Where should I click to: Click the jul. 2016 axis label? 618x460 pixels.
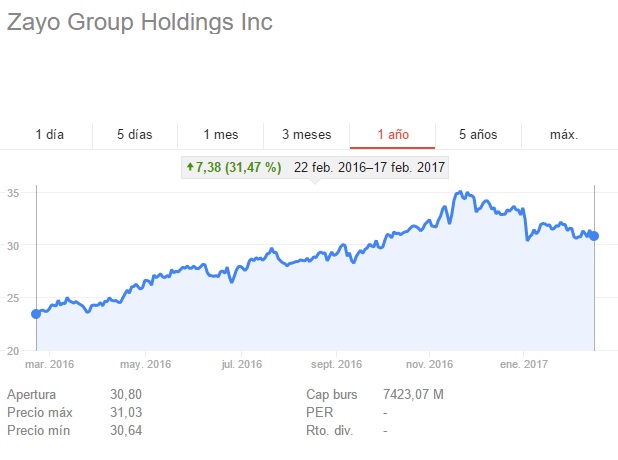coord(241,364)
